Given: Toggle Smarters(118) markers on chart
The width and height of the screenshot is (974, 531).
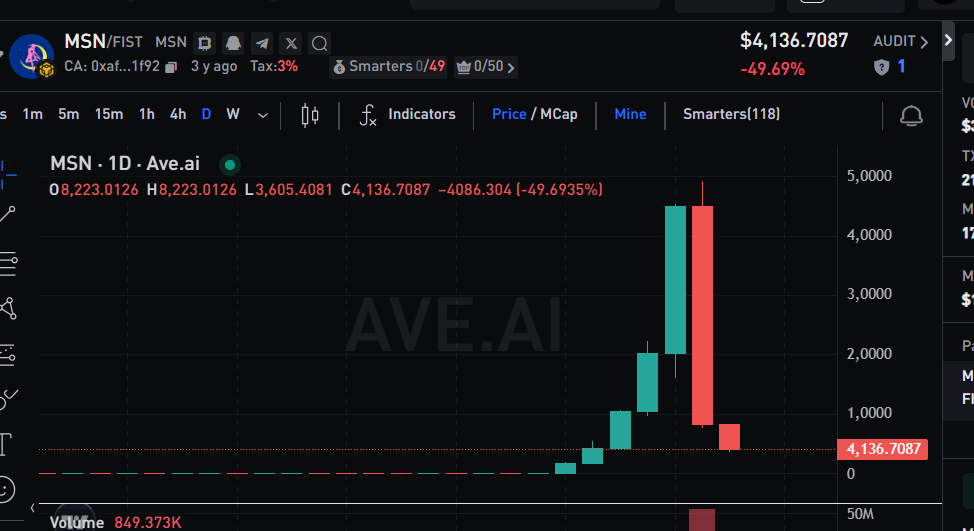Looking at the screenshot, I should [x=731, y=114].
